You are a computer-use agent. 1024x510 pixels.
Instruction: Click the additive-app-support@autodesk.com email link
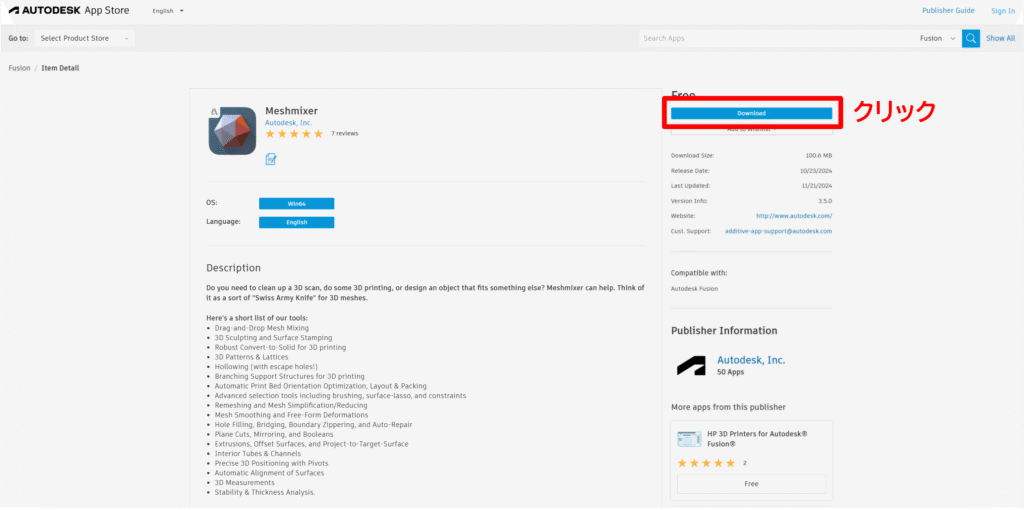point(778,231)
